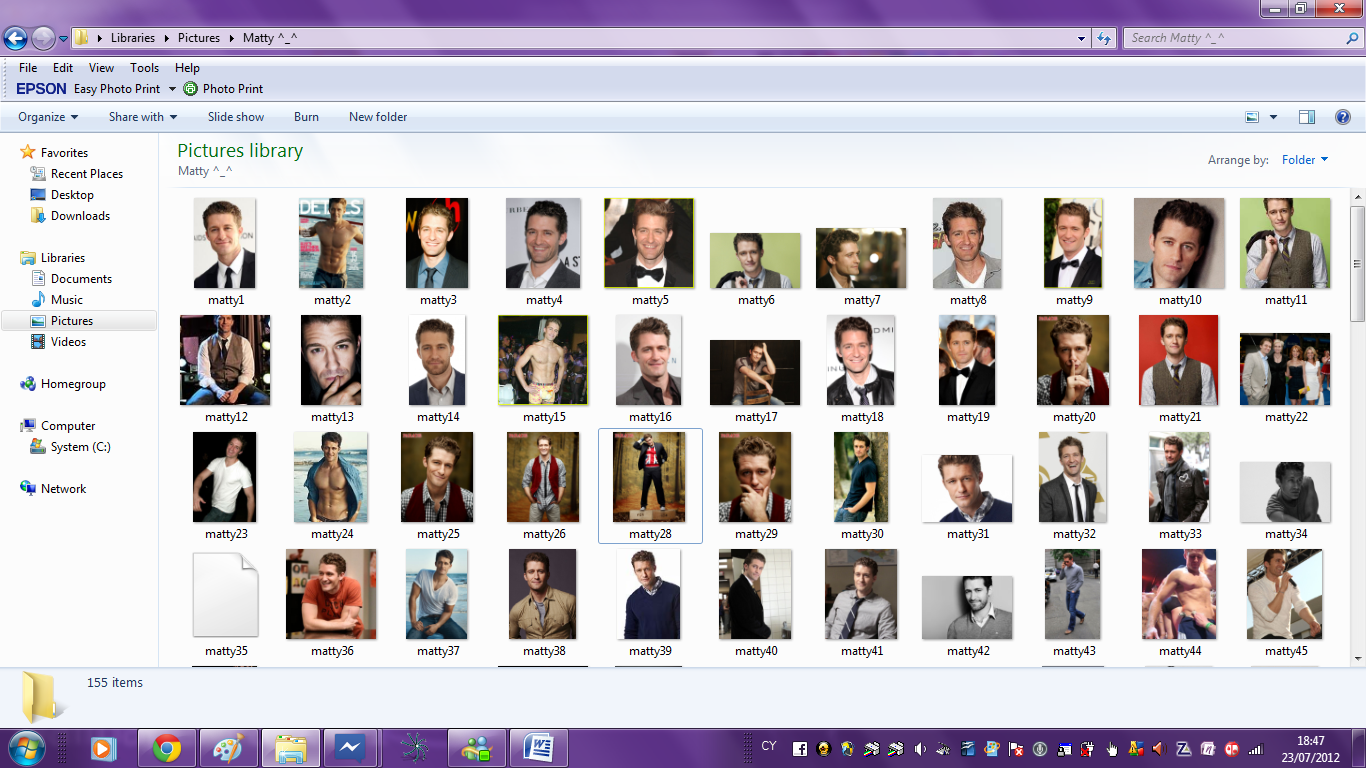Refresh the Matty ^_^ folder view
This screenshot has width=1366, height=768.
pyautogui.click(x=1104, y=38)
